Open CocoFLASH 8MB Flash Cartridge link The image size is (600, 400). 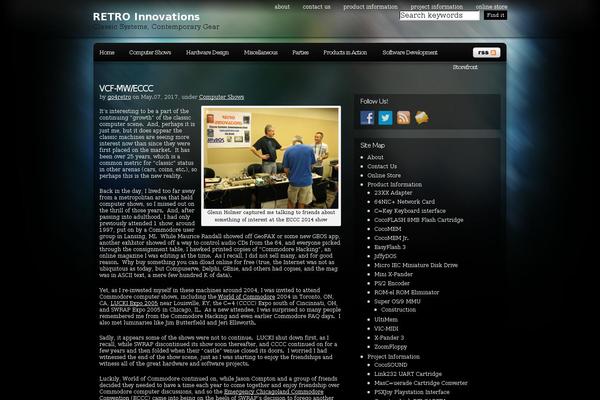419,220
